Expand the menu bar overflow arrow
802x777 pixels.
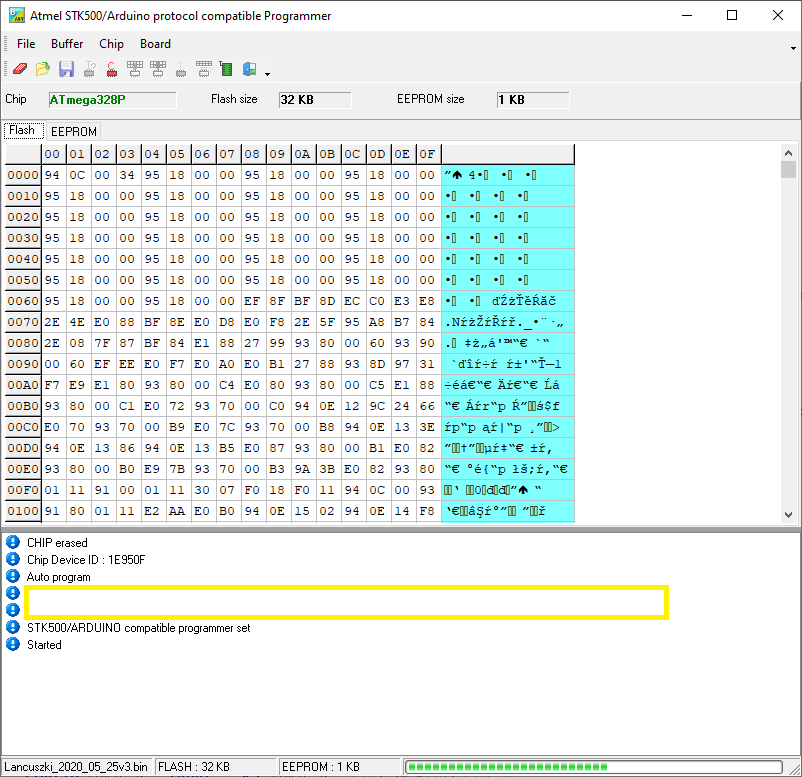(793, 48)
